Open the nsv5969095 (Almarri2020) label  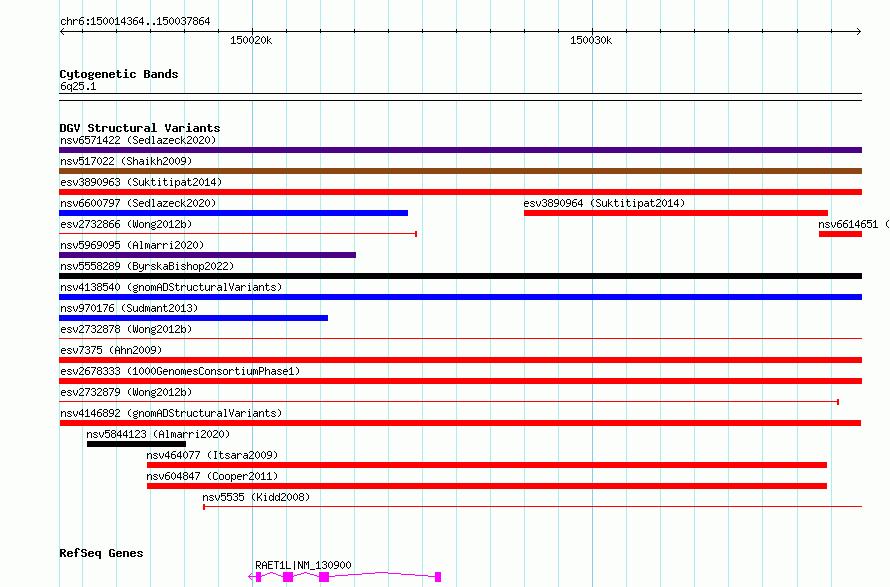[x=132, y=245]
